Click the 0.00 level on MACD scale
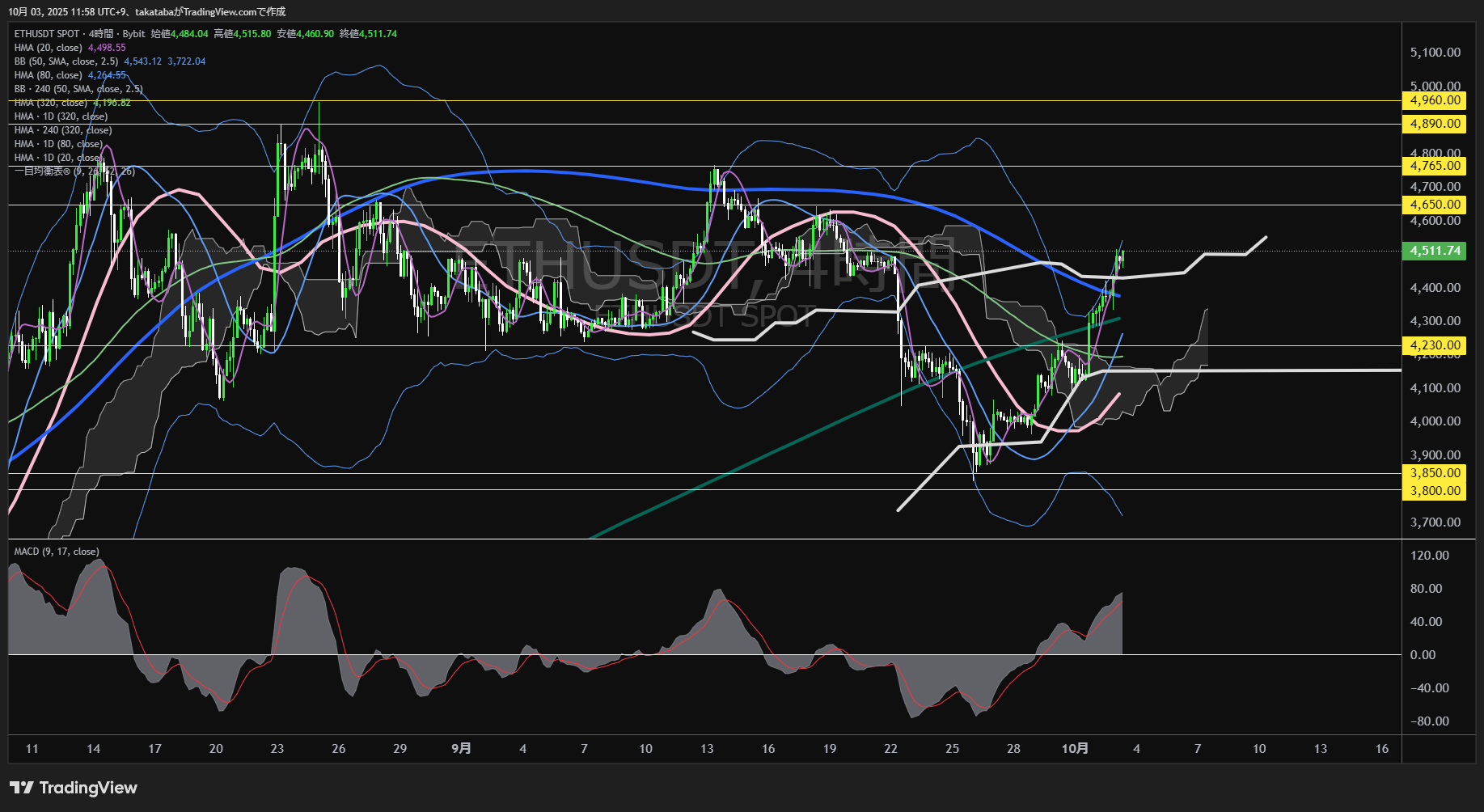The width and height of the screenshot is (1484, 812). pos(1423,655)
